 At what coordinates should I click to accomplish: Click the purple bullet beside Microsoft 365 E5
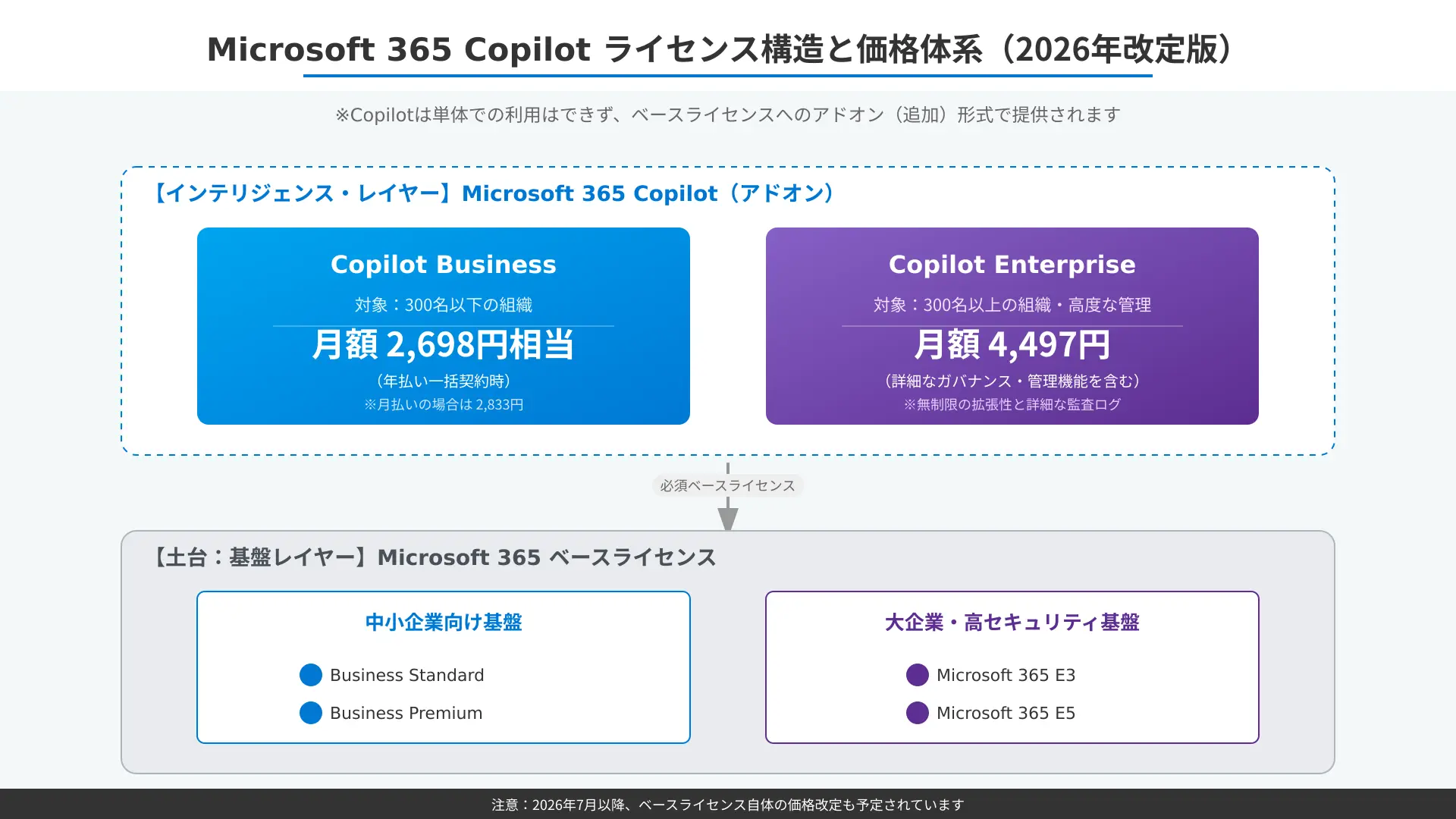click(x=918, y=713)
